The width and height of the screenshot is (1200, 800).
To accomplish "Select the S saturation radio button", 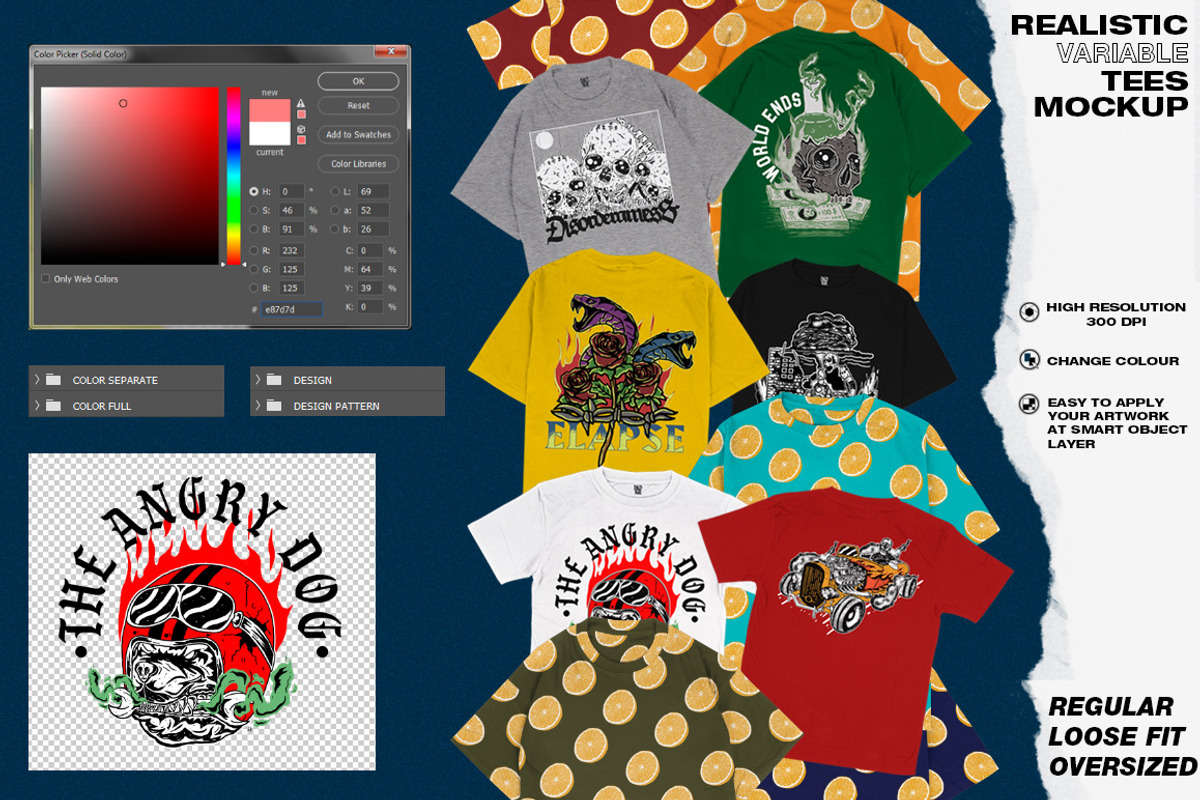I will tap(254, 210).
